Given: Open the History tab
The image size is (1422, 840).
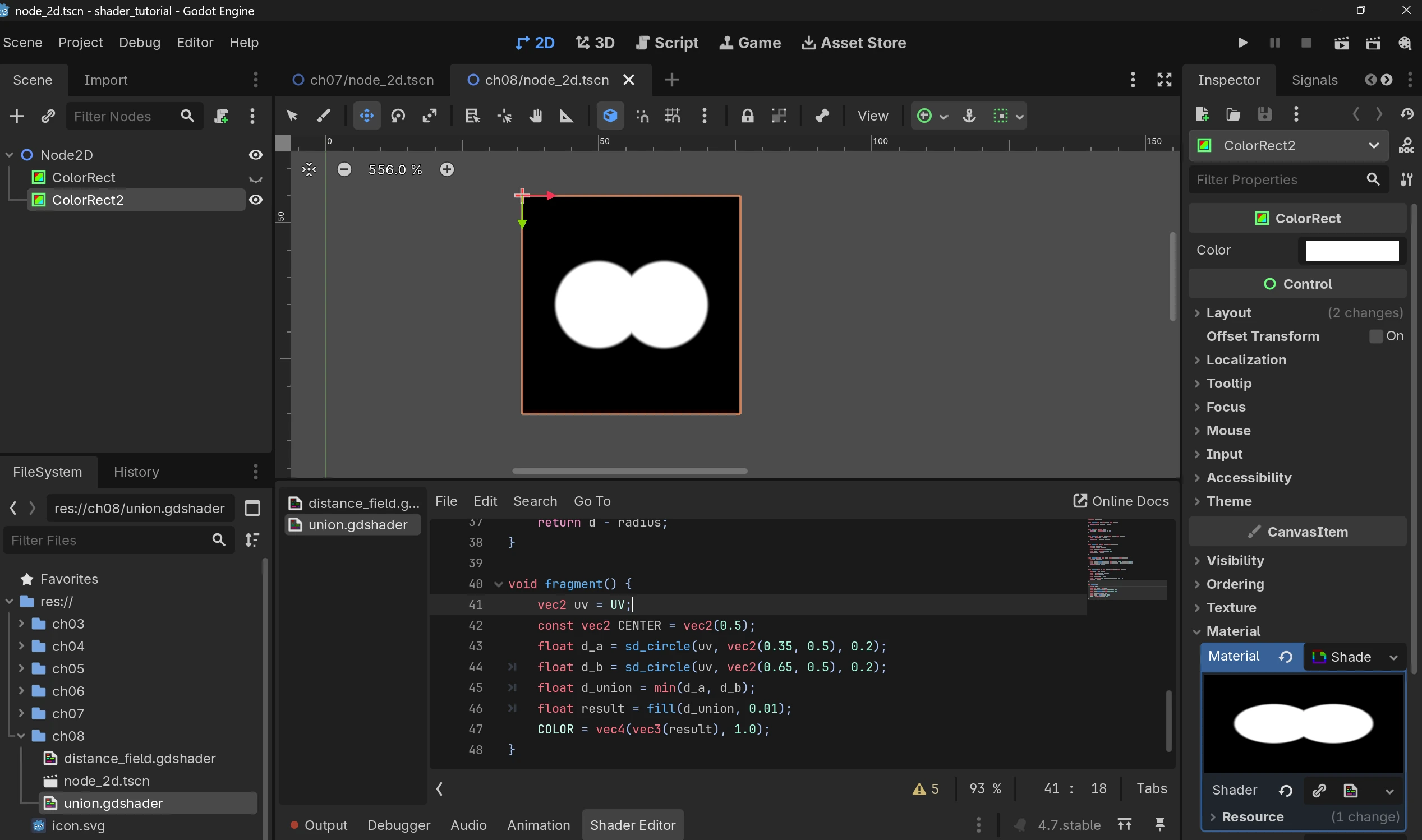Looking at the screenshot, I should [x=136, y=472].
